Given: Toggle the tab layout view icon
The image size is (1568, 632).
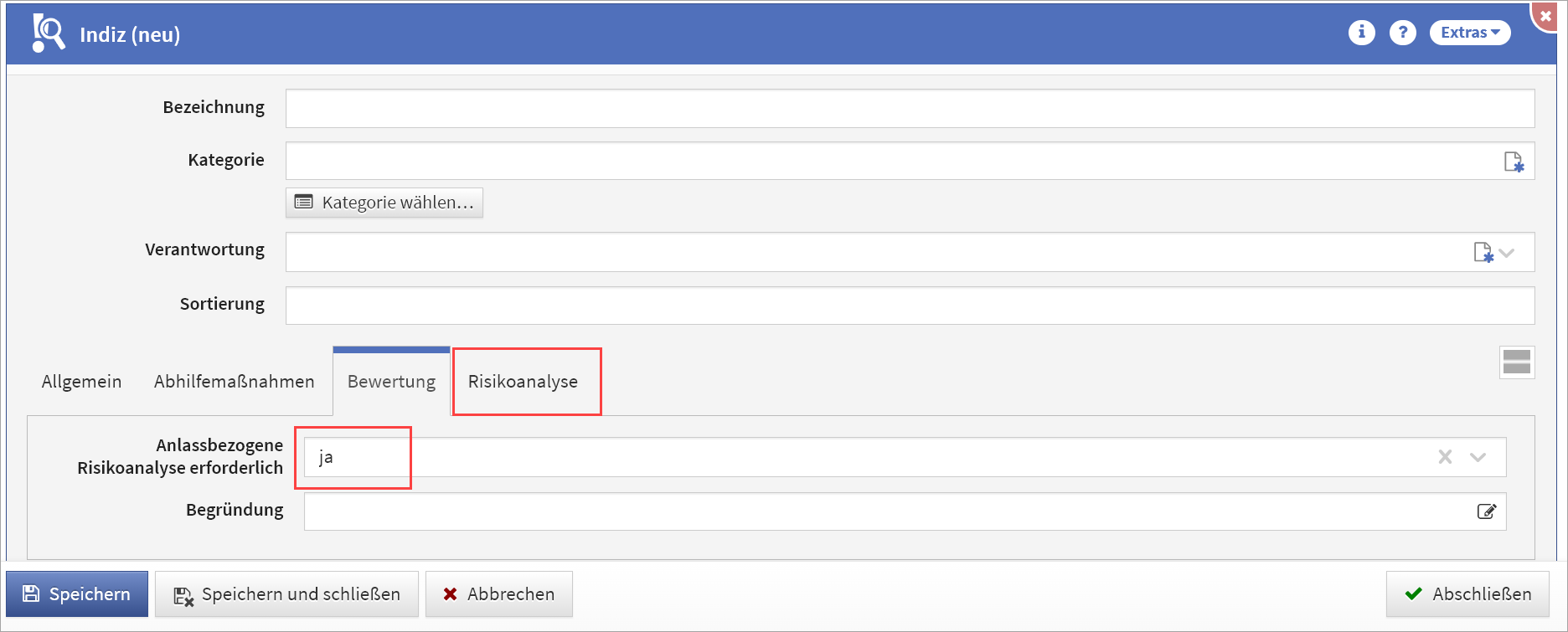Looking at the screenshot, I should pos(1516,362).
